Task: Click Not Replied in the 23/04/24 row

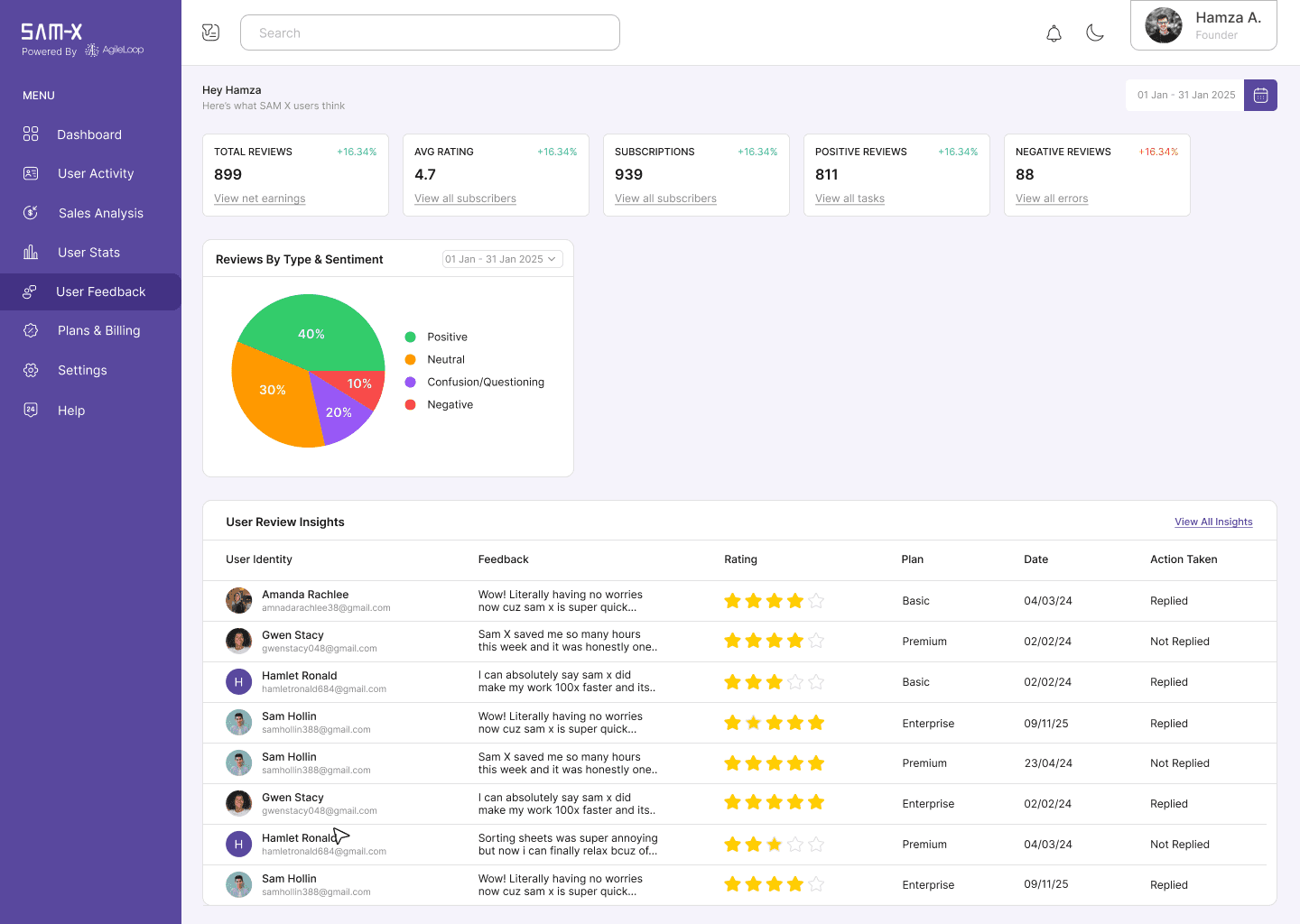Action: 1180,763
